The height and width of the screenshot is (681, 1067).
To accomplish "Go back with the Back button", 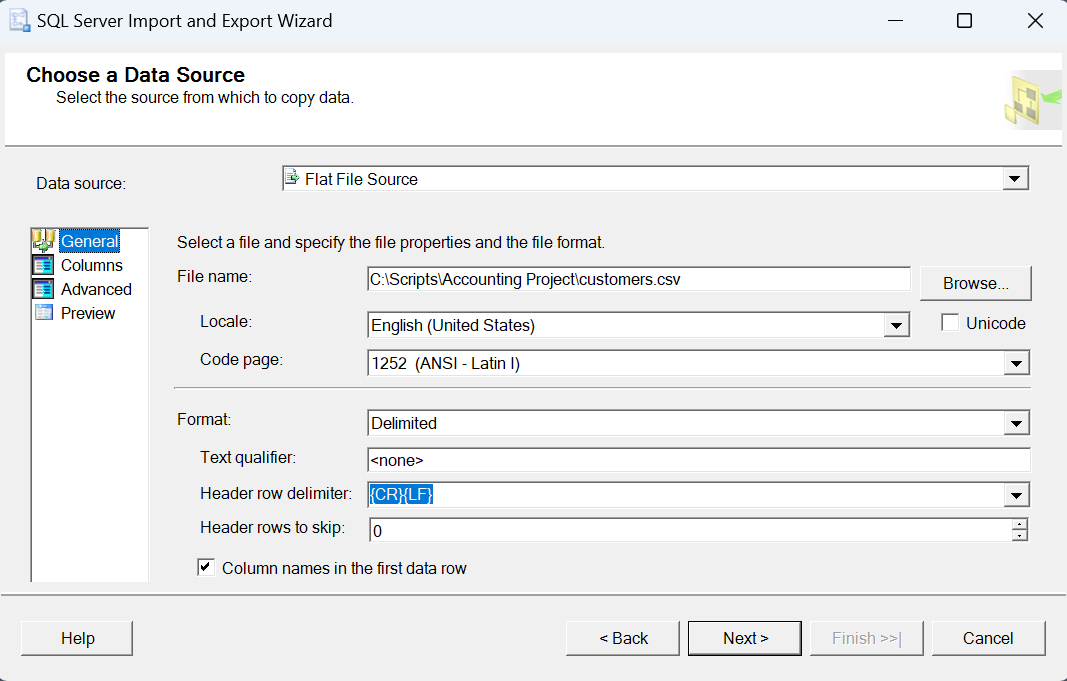I will pos(622,637).
